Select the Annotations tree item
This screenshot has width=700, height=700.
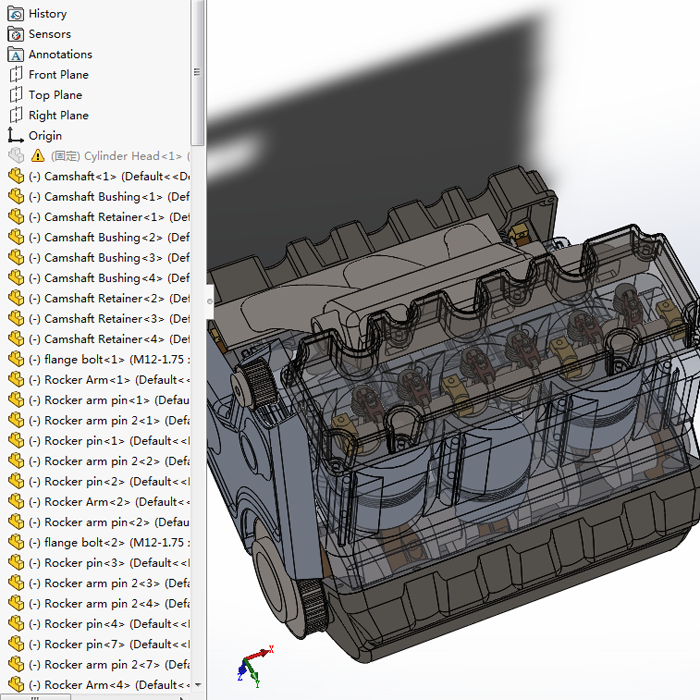point(60,54)
